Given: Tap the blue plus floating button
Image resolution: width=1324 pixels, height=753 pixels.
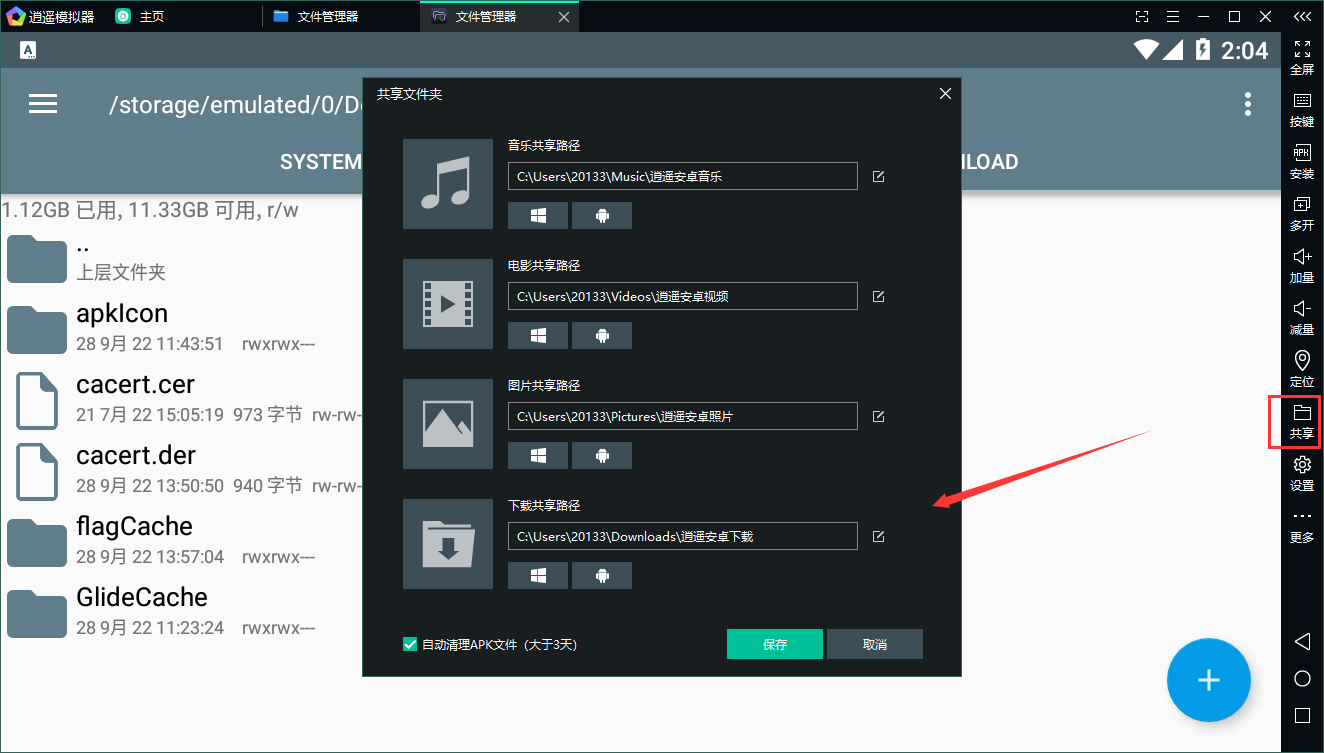Looking at the screenshot, I should pos(1209,680).
